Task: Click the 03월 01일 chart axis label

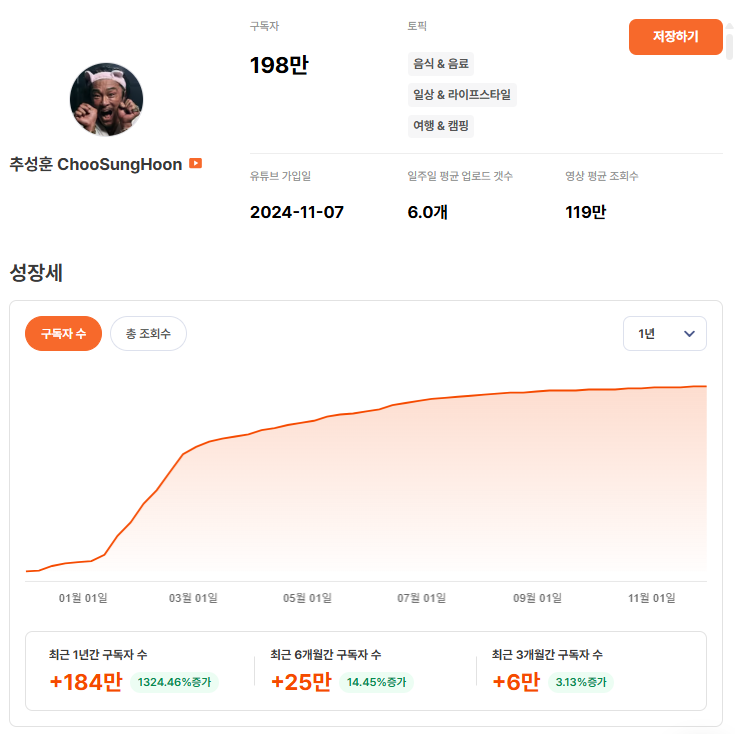Action: (x=193, y=598)
